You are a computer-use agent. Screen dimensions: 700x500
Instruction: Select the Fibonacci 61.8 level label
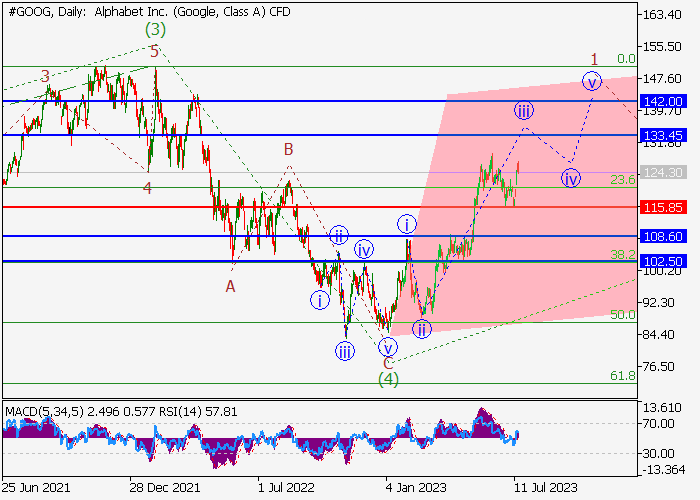point(623,376)
